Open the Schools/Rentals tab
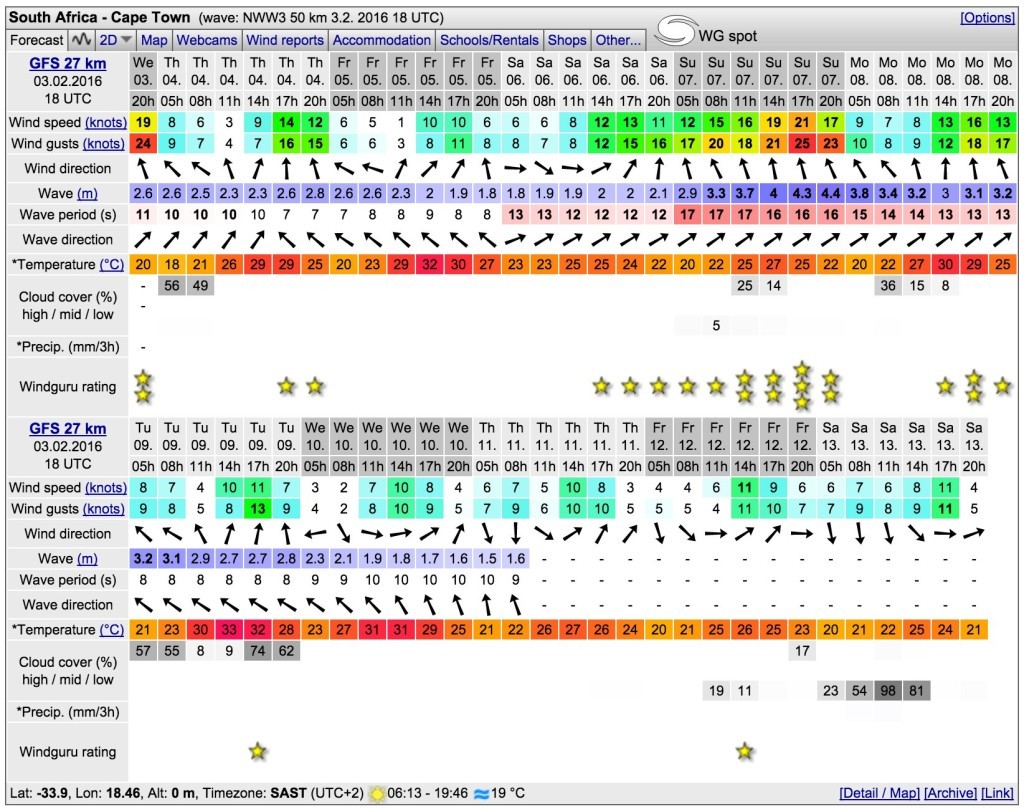 [x=490, y=40]
